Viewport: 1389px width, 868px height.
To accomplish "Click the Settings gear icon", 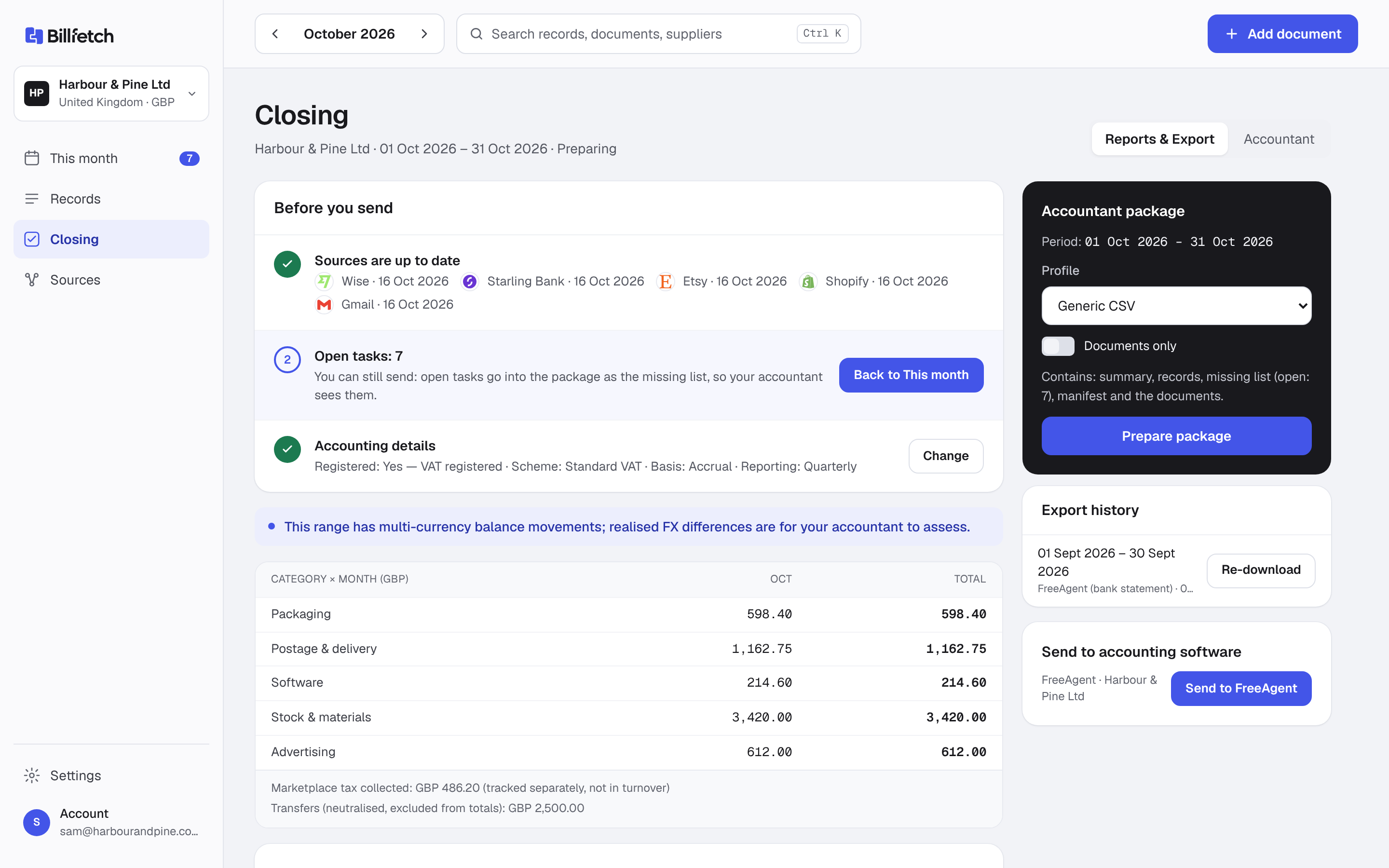I will (31, 775).
